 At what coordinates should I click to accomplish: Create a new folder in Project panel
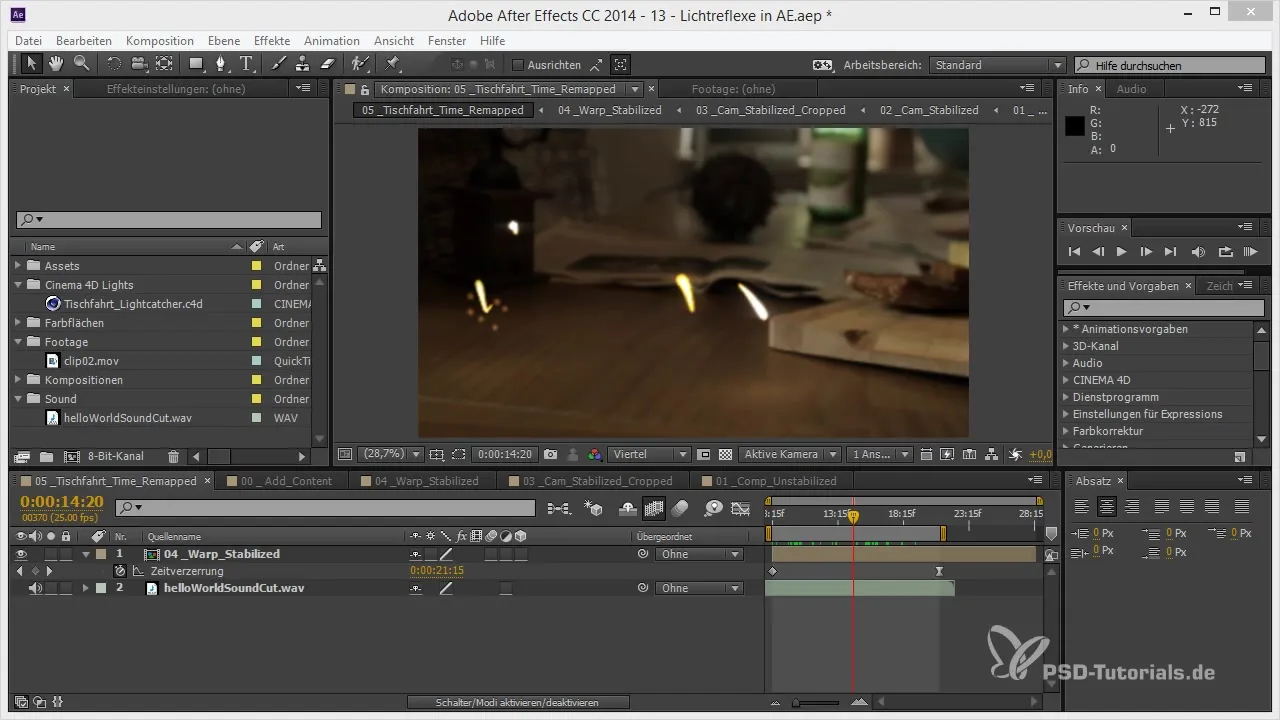coord(46,456)
